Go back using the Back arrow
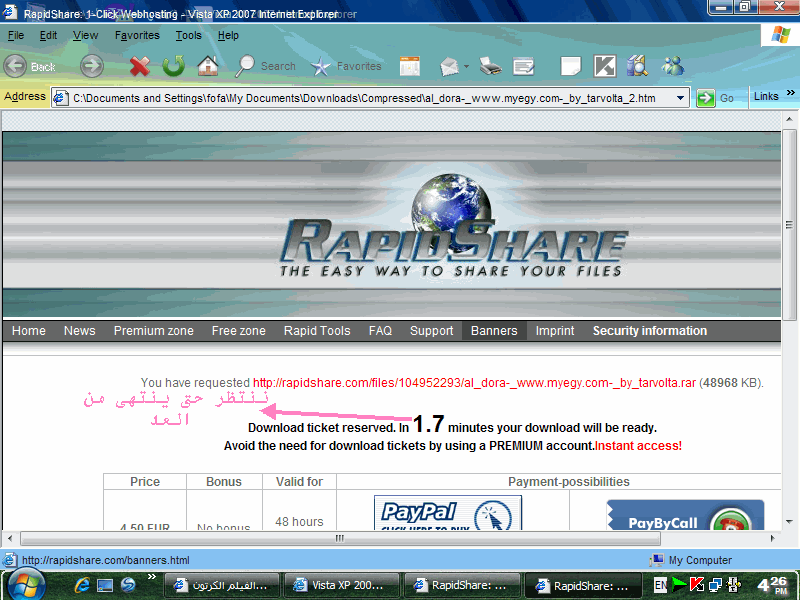The height and width of the screenshot is (600, 800). pyautogui.click(x=15, y=66)
